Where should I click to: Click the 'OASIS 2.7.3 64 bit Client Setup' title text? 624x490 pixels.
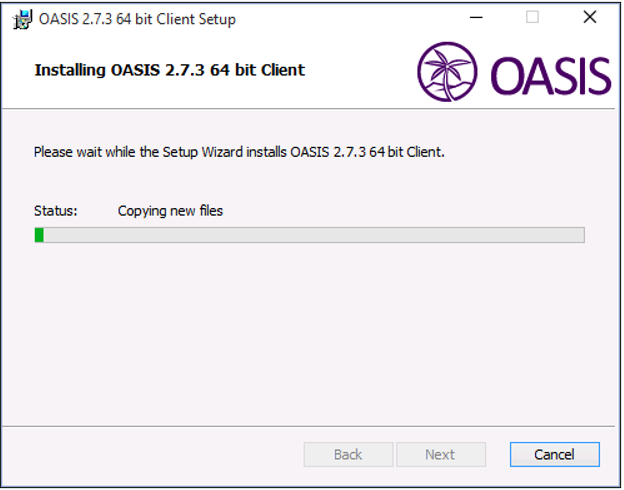tap(137, 20)
